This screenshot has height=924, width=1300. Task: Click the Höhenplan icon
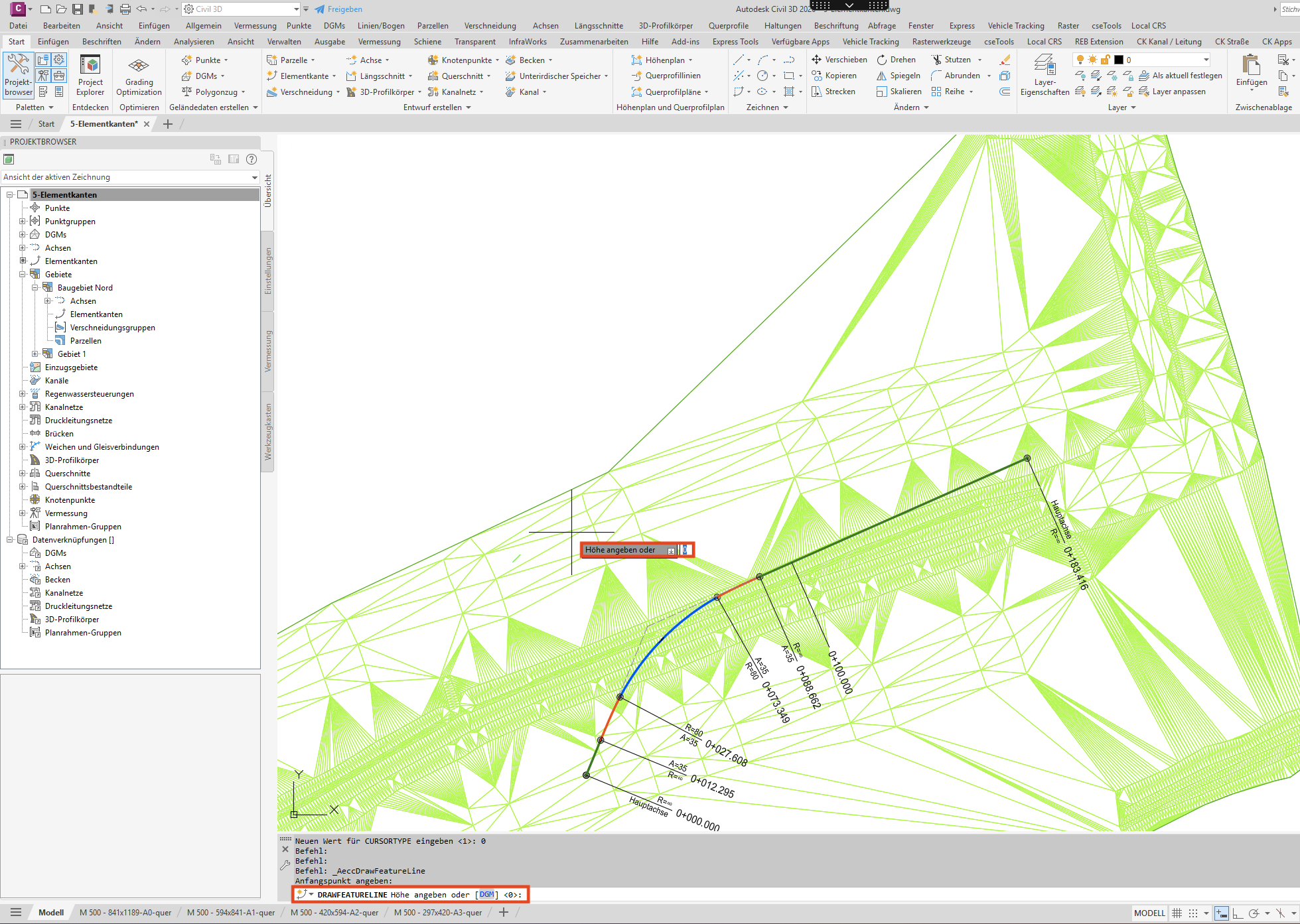pyautogui.click(x=636, y=60)
